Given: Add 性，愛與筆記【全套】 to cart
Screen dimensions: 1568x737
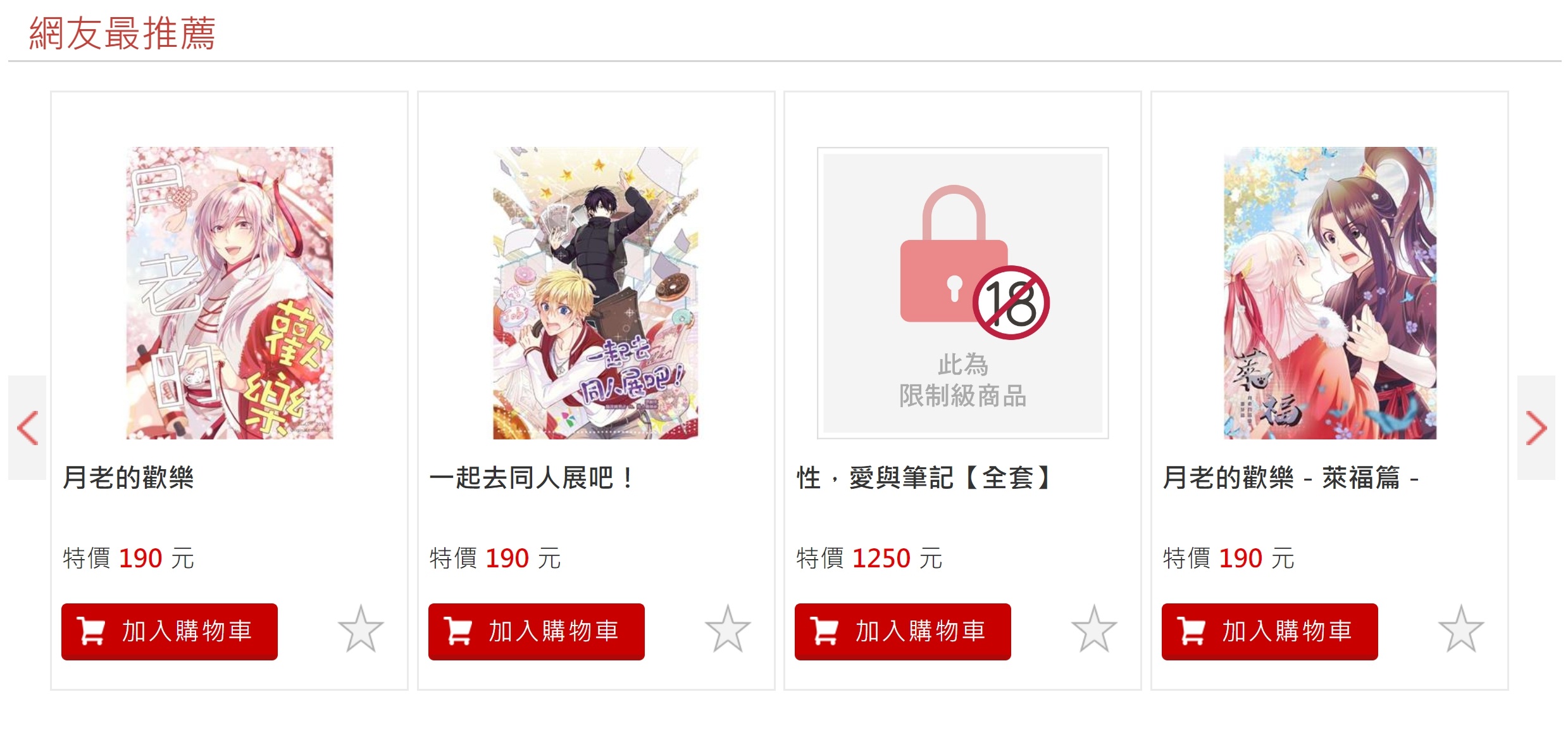Looking at the screenshot, I should click(x=903, y=631).
